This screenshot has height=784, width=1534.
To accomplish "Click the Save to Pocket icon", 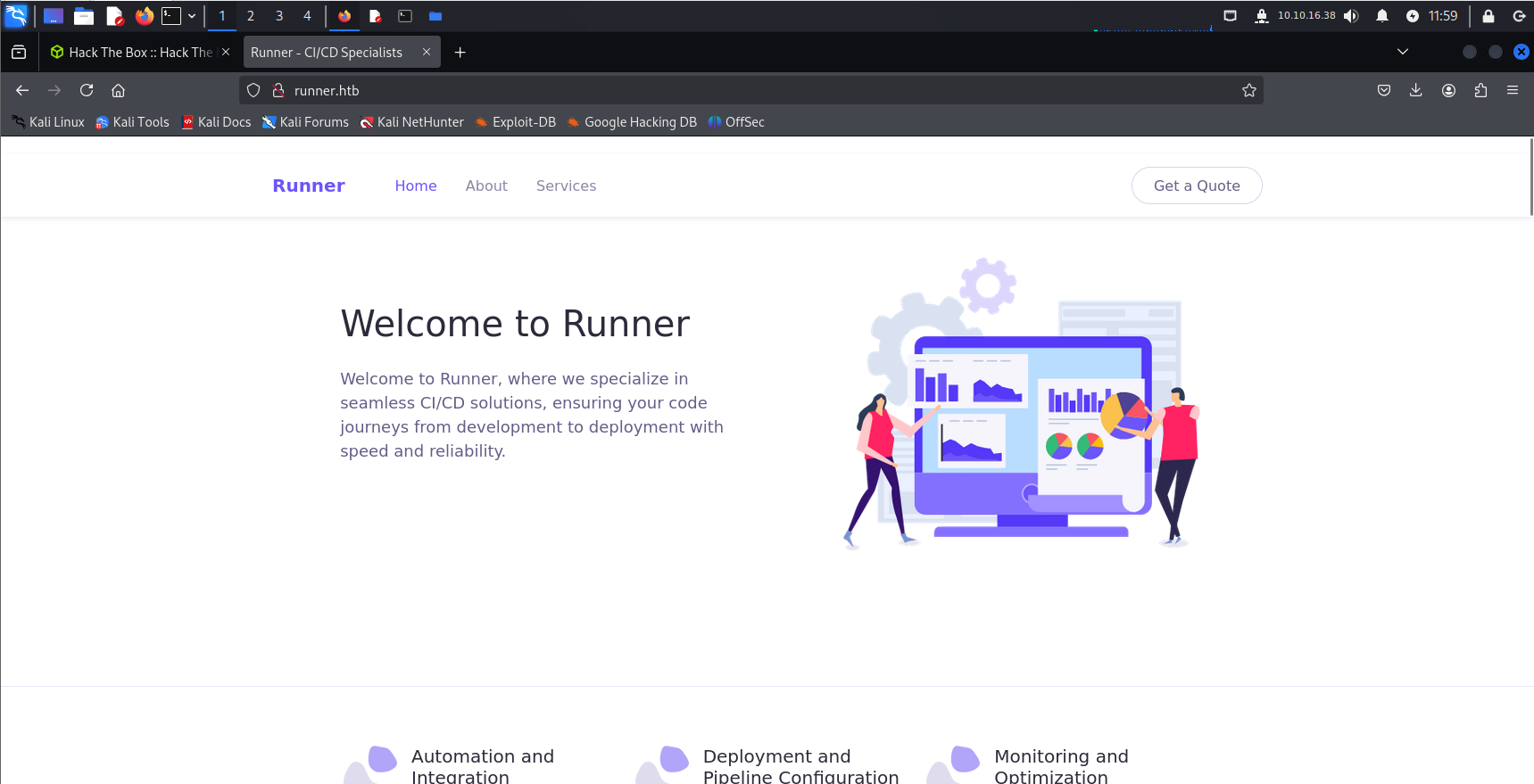I will (x=1383, y=90).
